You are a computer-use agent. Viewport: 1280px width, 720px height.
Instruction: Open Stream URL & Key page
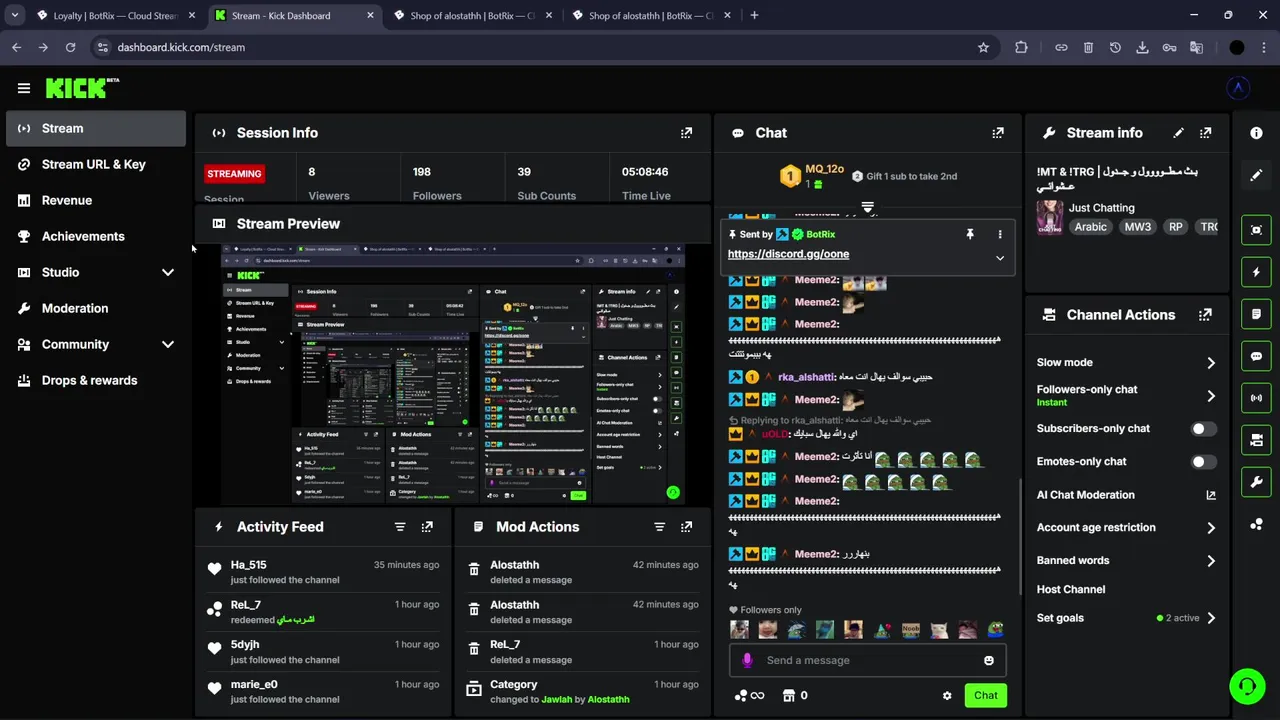(x=95, y=164)
